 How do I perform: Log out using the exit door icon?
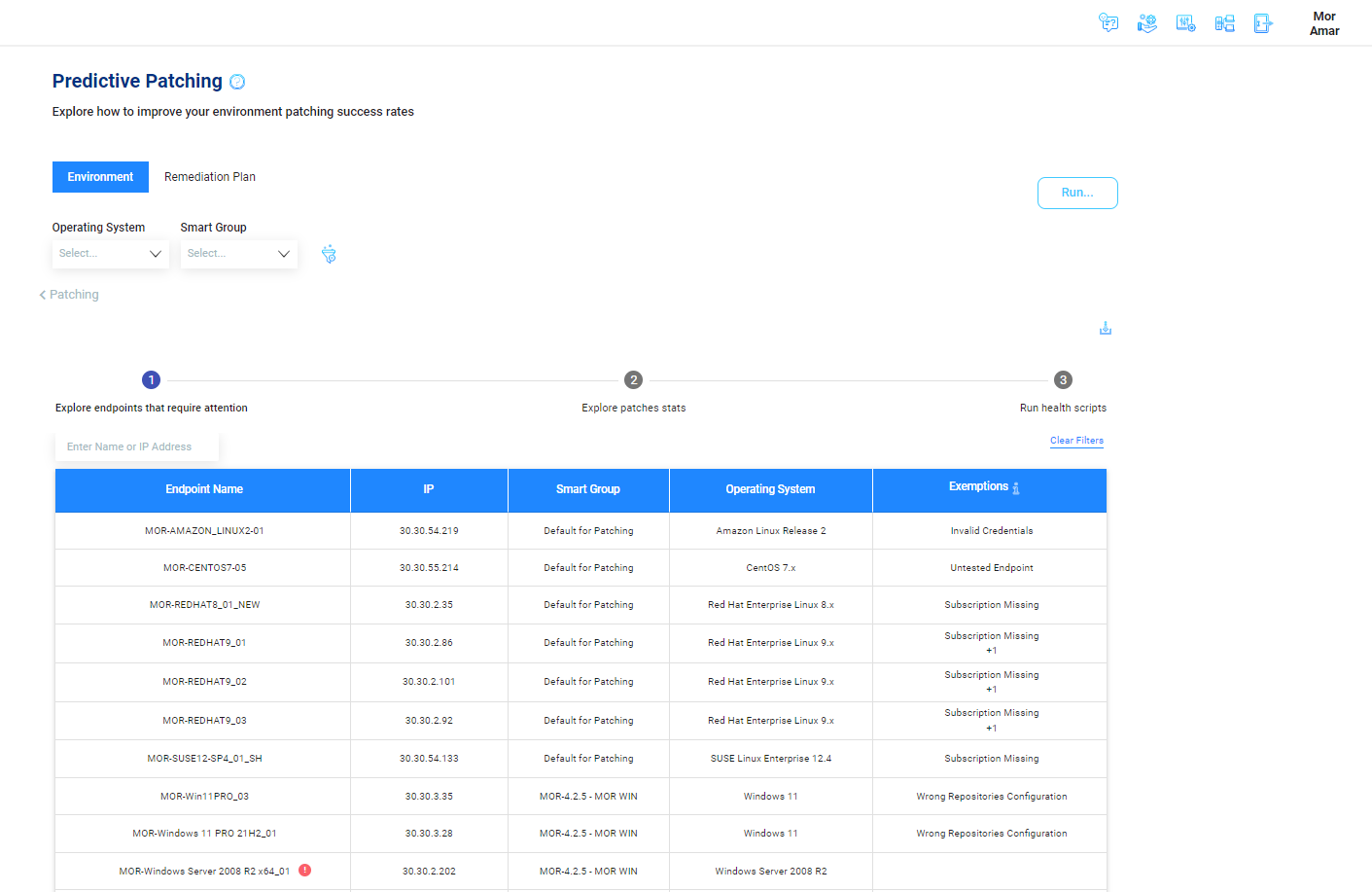click(1263, 22)
